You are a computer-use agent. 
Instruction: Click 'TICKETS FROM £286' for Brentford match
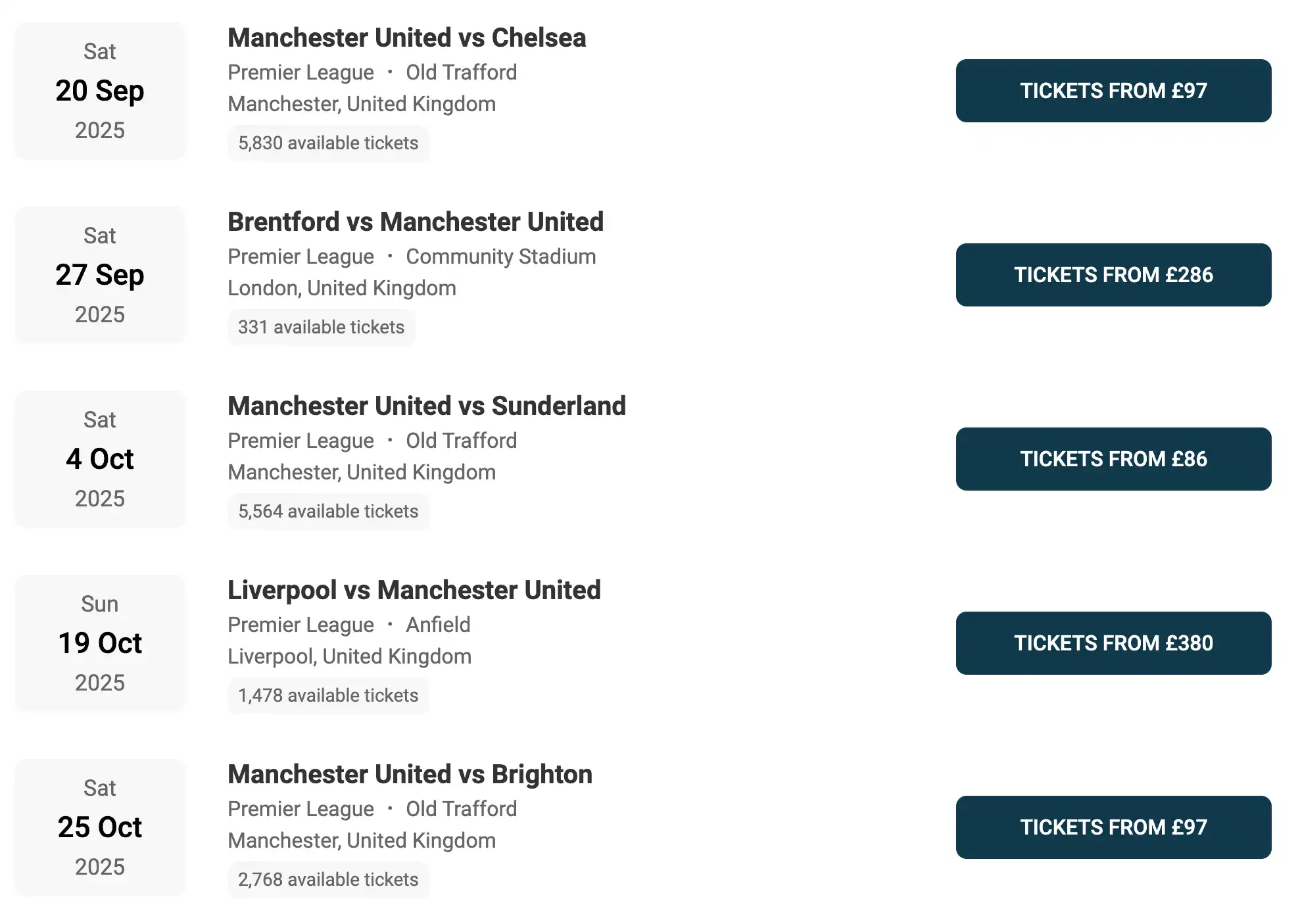(1113, 275)
